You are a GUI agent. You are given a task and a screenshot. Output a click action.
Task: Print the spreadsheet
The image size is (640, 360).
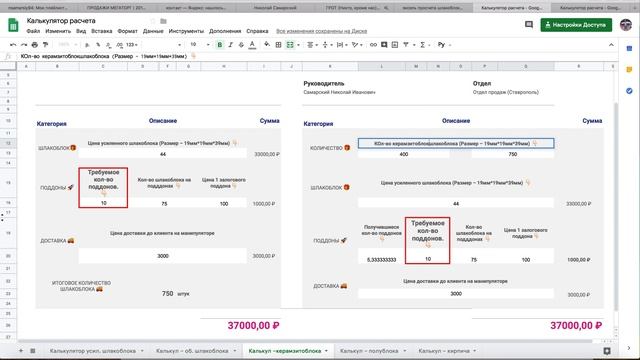coord(35,44)
